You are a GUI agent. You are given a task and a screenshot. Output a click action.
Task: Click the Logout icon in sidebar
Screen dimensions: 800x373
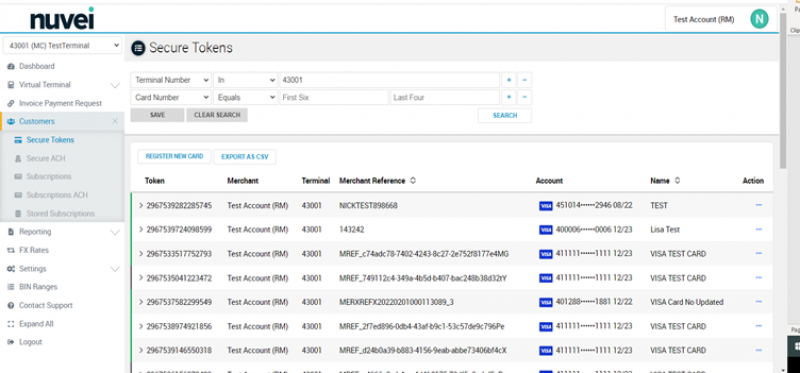pos(11,342)
